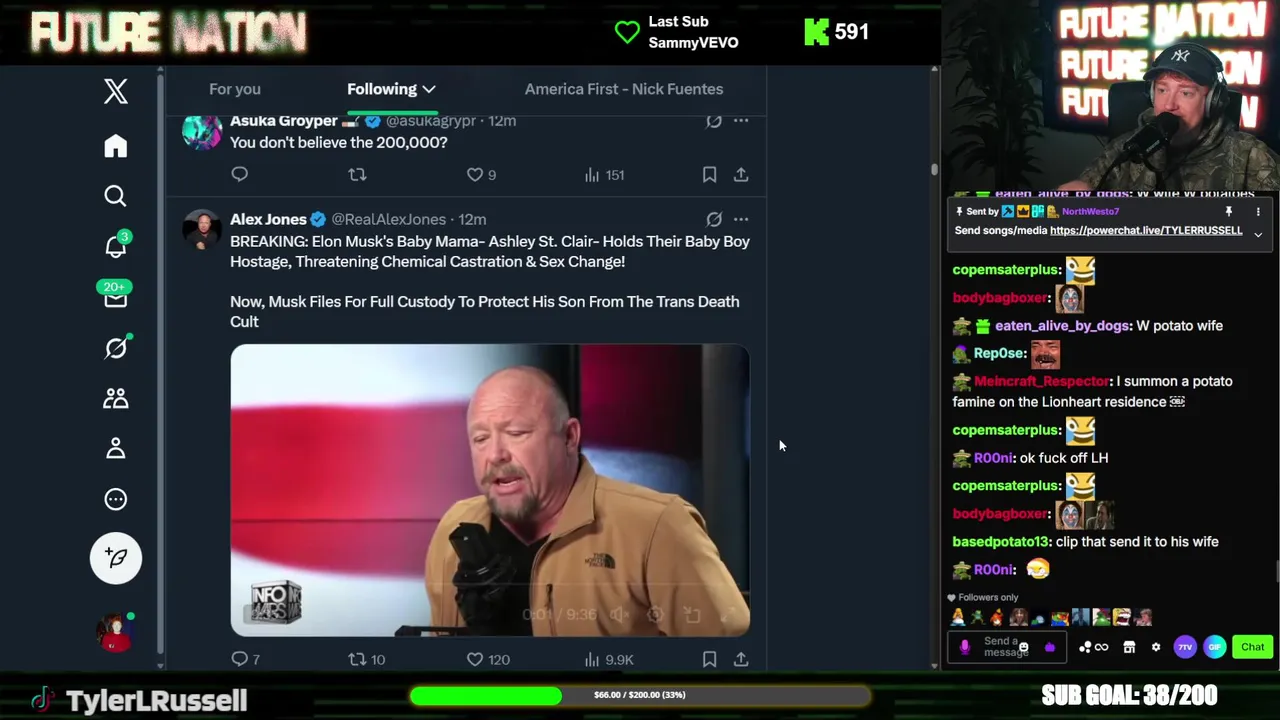1280x720 pixels.
Task: View 9.9K analytics on Alex Jones post
Action: (x=609, y=659)
